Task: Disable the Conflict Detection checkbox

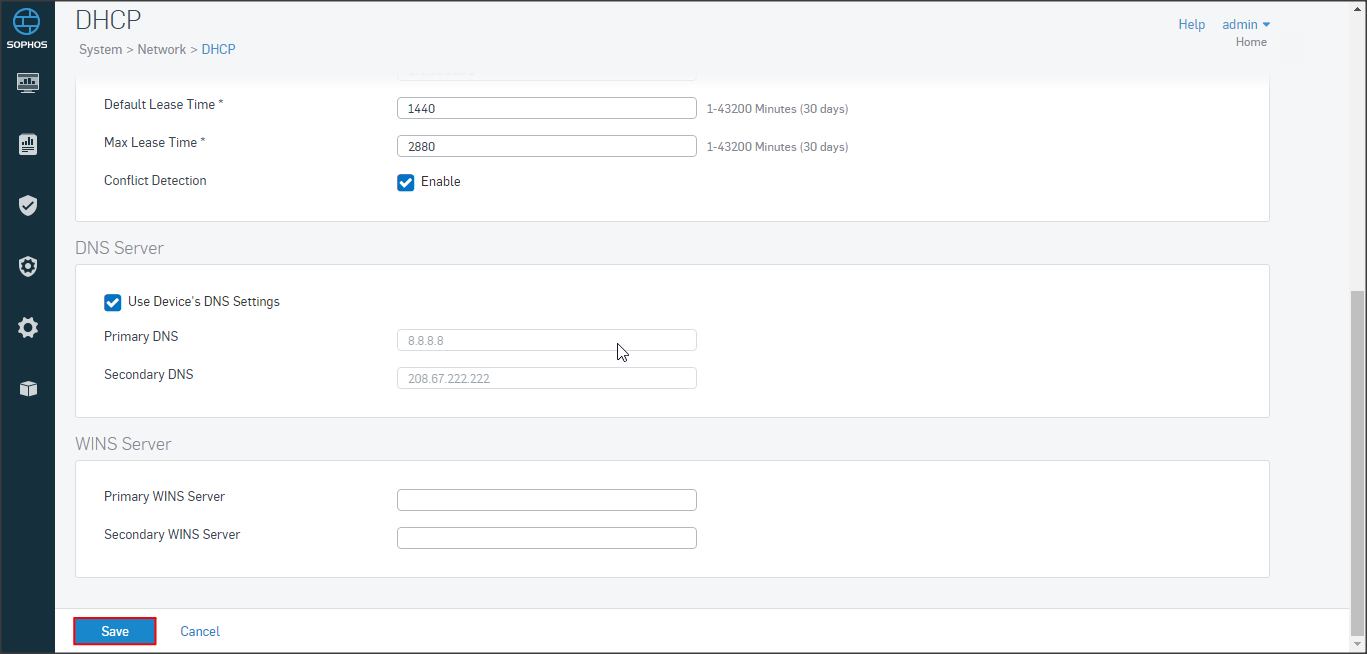Action: (406, 182)
